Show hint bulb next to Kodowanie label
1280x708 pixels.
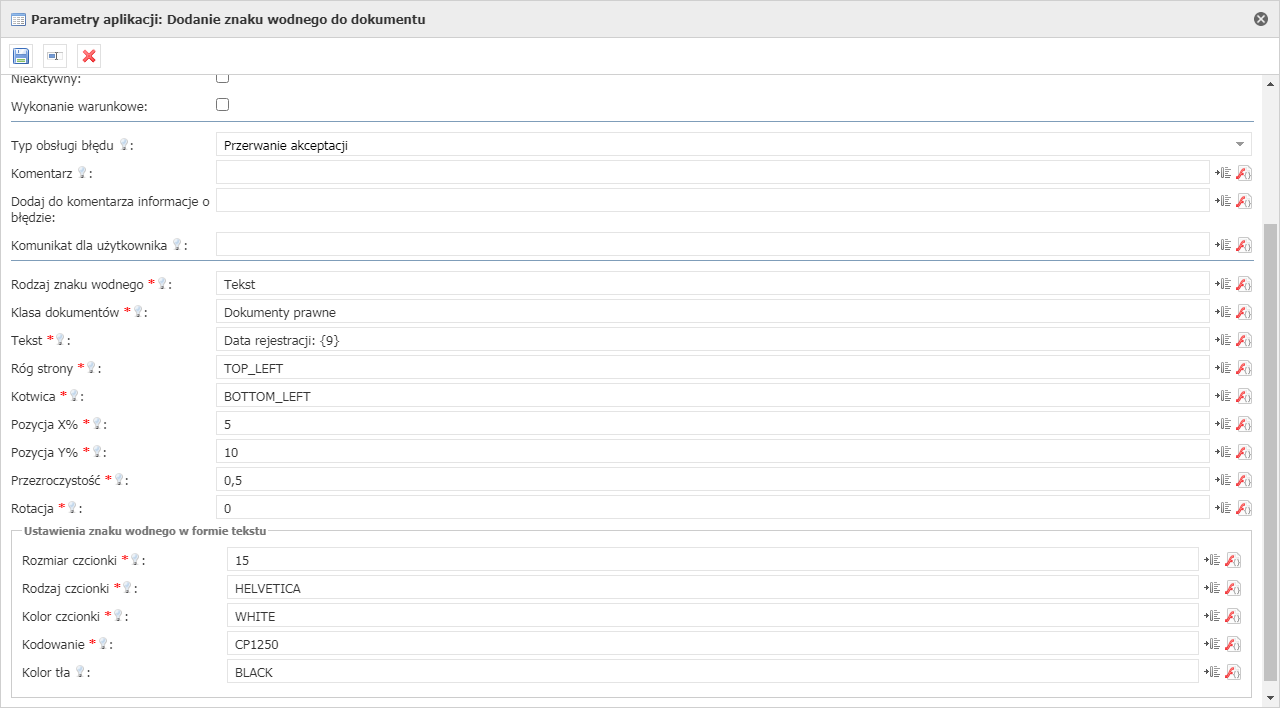click(x=102, y=644)
